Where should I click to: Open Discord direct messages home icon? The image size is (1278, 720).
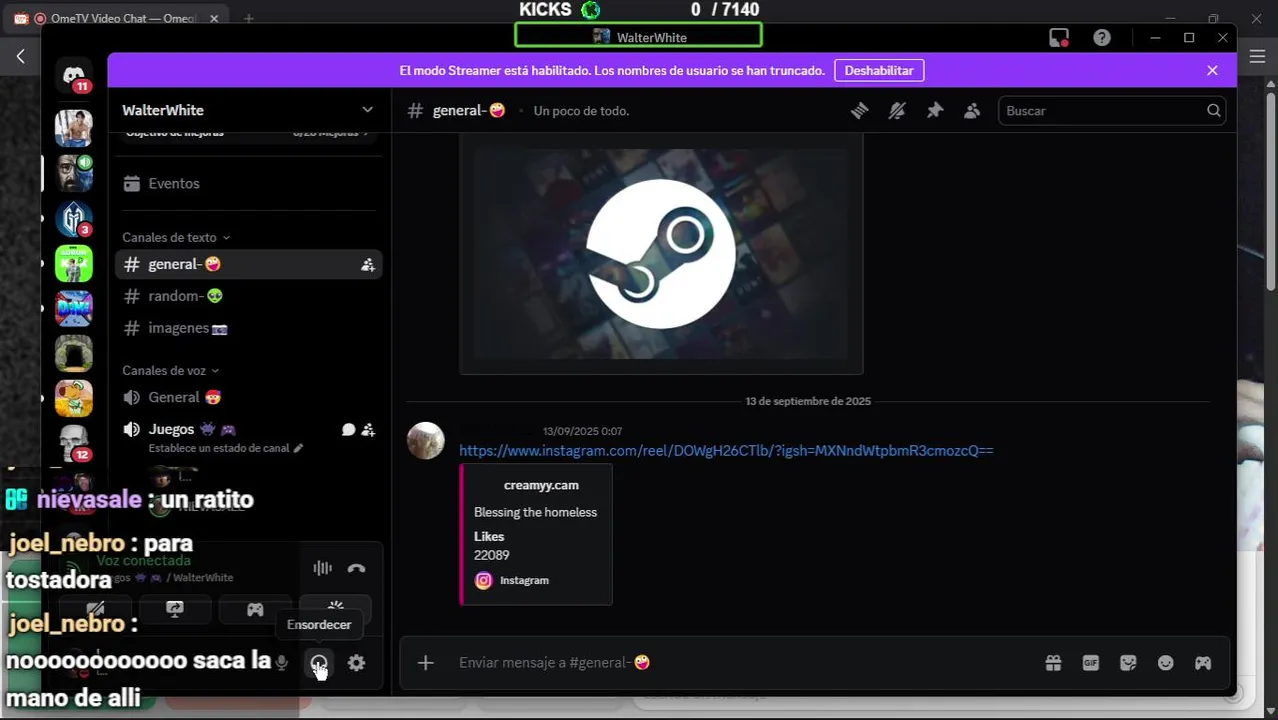74,75
